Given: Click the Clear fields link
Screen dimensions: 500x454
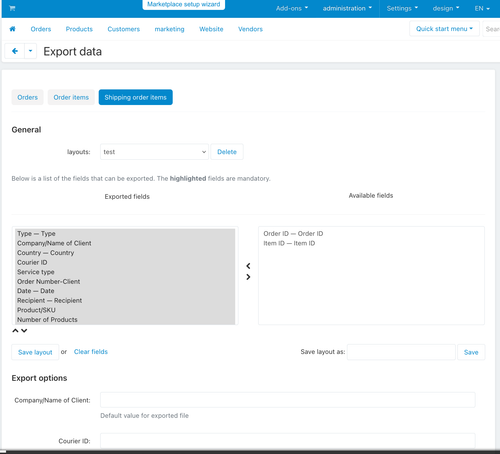Looking at the screenshot, I should tap(91, 352).
